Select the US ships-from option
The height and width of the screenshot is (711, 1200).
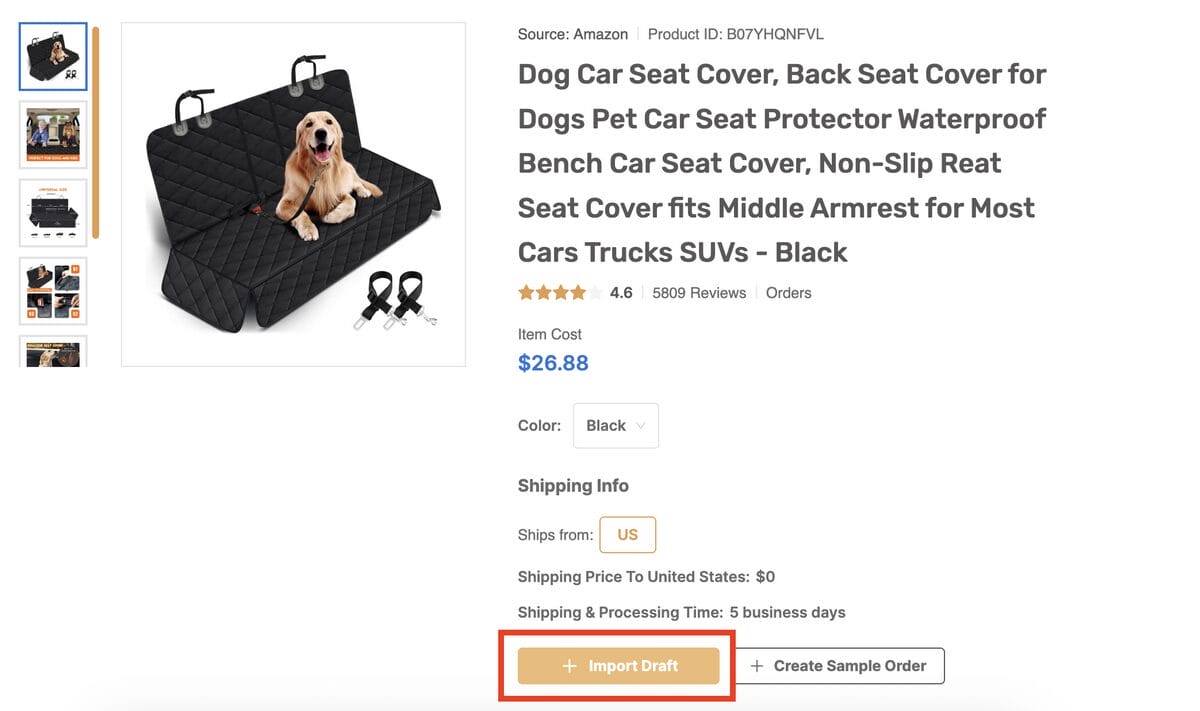point(627,535)
